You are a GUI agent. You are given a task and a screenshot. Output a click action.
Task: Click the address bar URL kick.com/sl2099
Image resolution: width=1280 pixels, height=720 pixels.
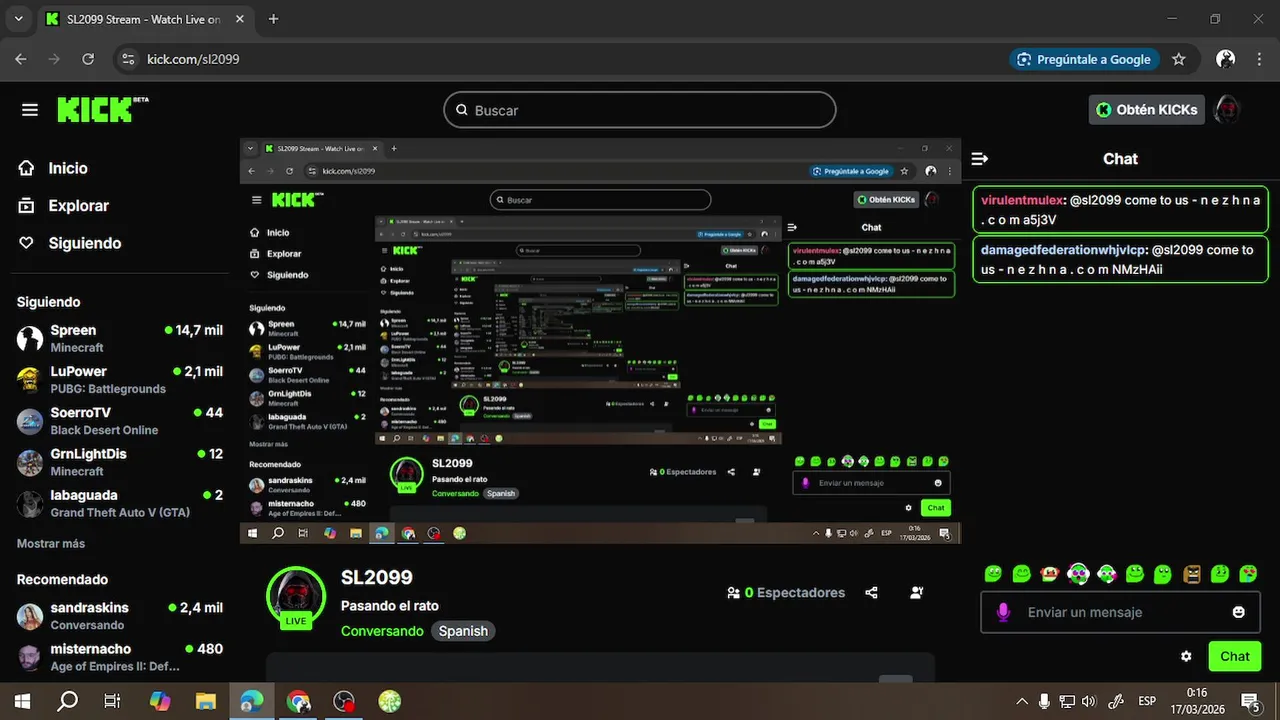(x=193, y=59)
